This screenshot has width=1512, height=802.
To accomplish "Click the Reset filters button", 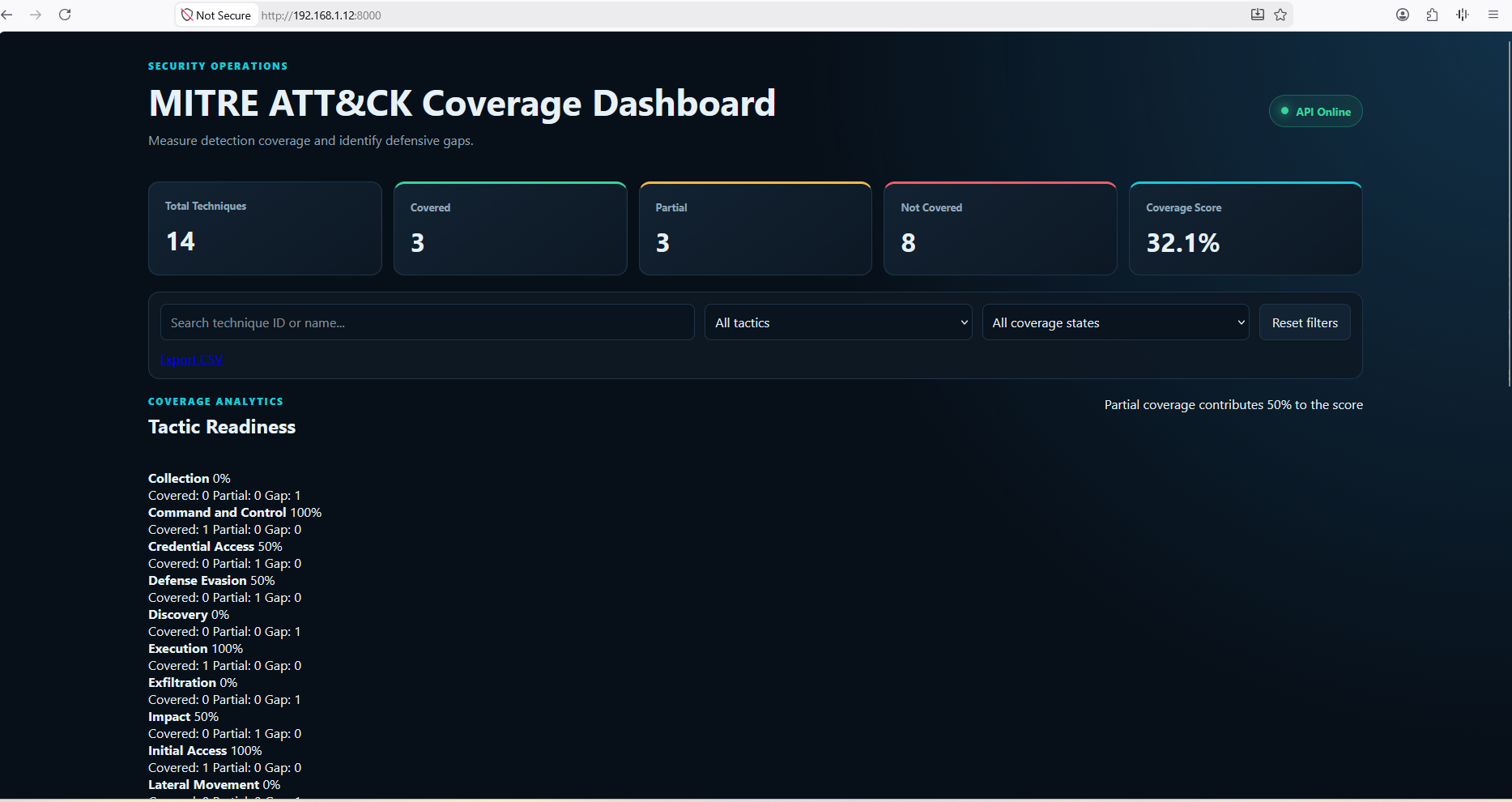I will click(1305, 322).
